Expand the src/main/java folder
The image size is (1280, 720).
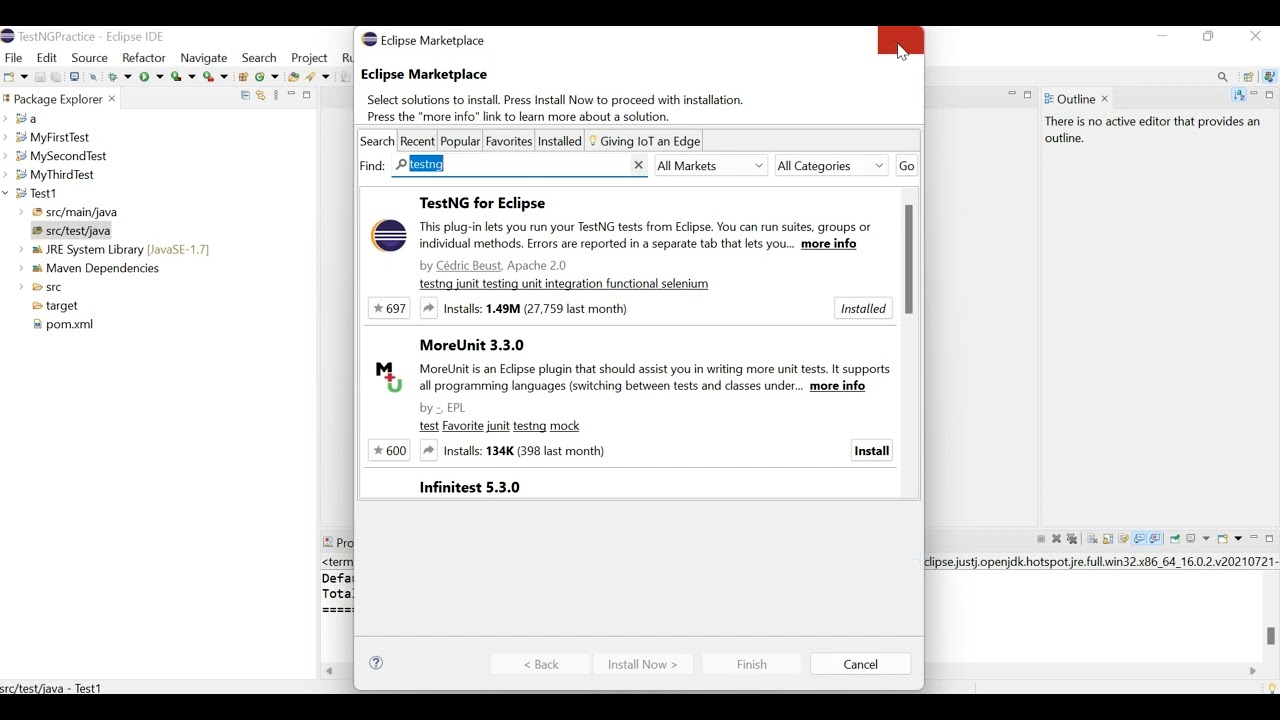point(21,212)
